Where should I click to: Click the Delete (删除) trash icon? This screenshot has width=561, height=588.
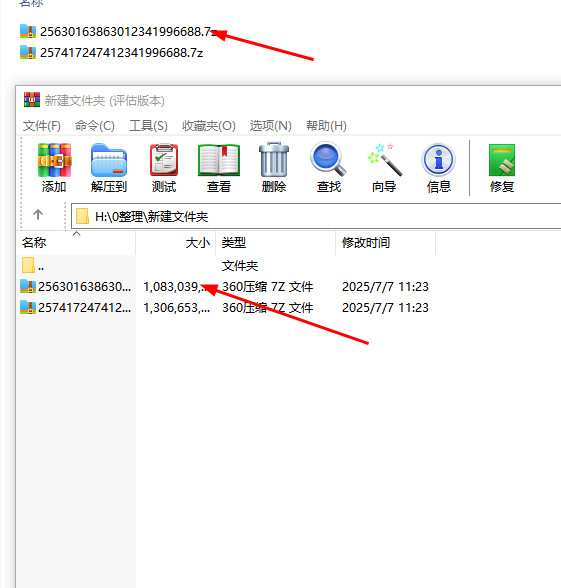274,167
